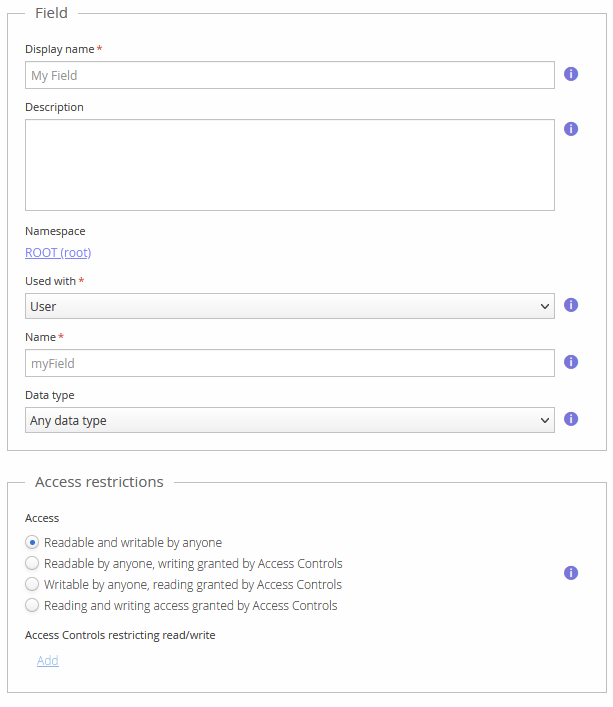Click the info icon beside Description box

point(571,129)
